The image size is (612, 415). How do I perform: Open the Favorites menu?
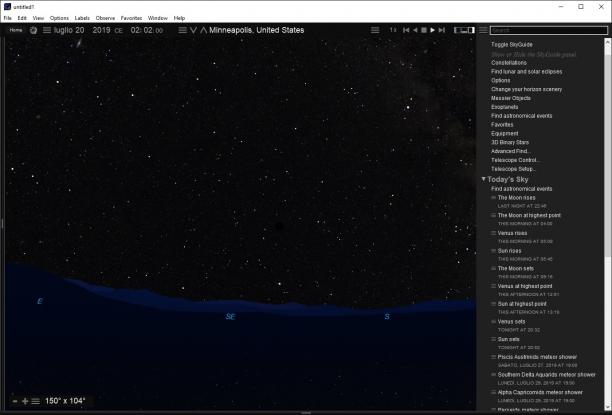[131, 18]
